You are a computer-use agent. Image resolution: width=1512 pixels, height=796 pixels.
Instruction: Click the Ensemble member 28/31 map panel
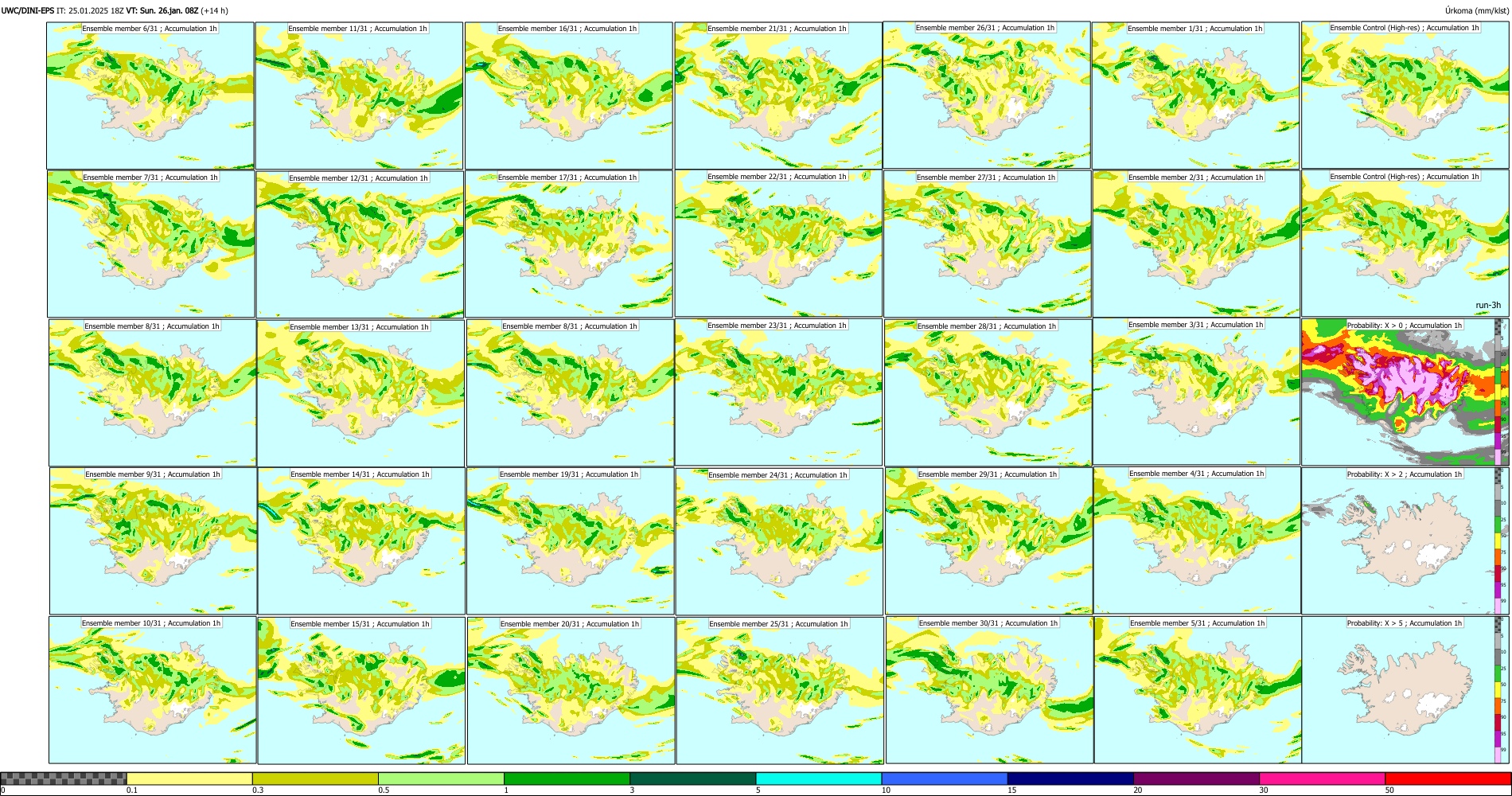click(988, 393)
